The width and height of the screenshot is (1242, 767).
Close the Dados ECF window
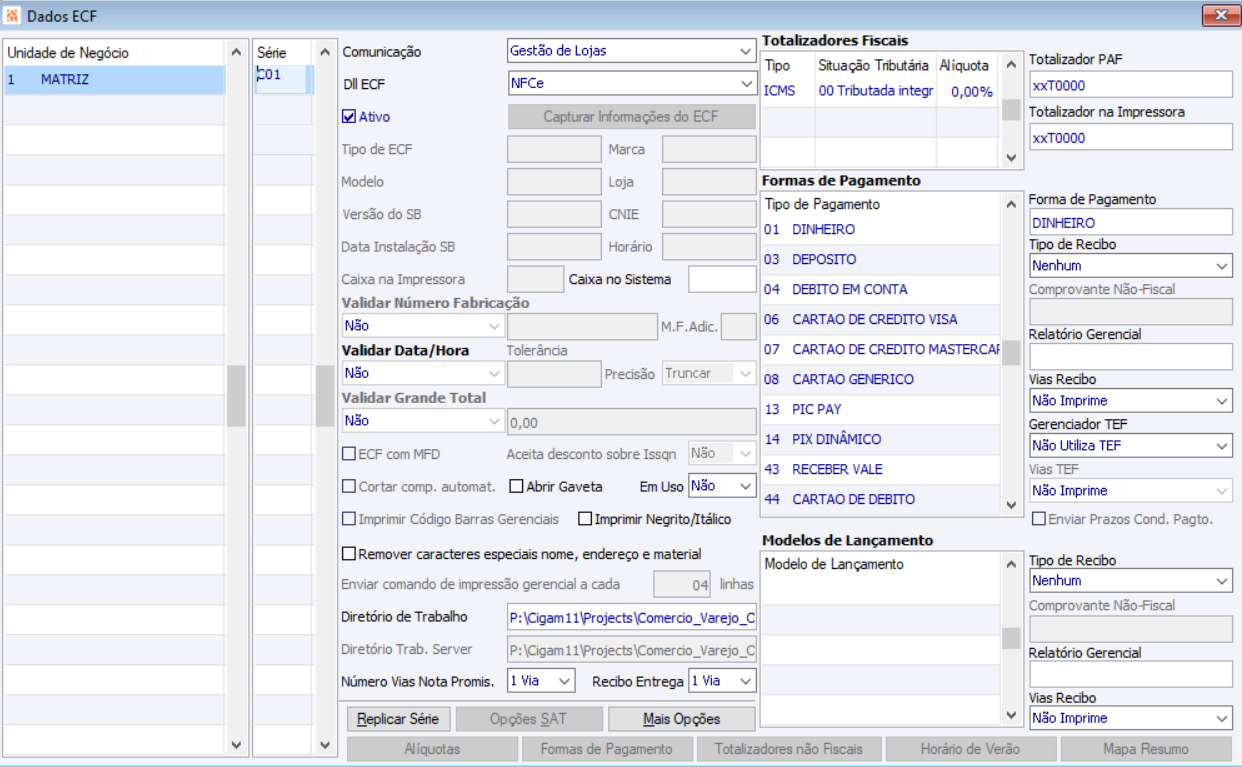(x=1220, y=15)
